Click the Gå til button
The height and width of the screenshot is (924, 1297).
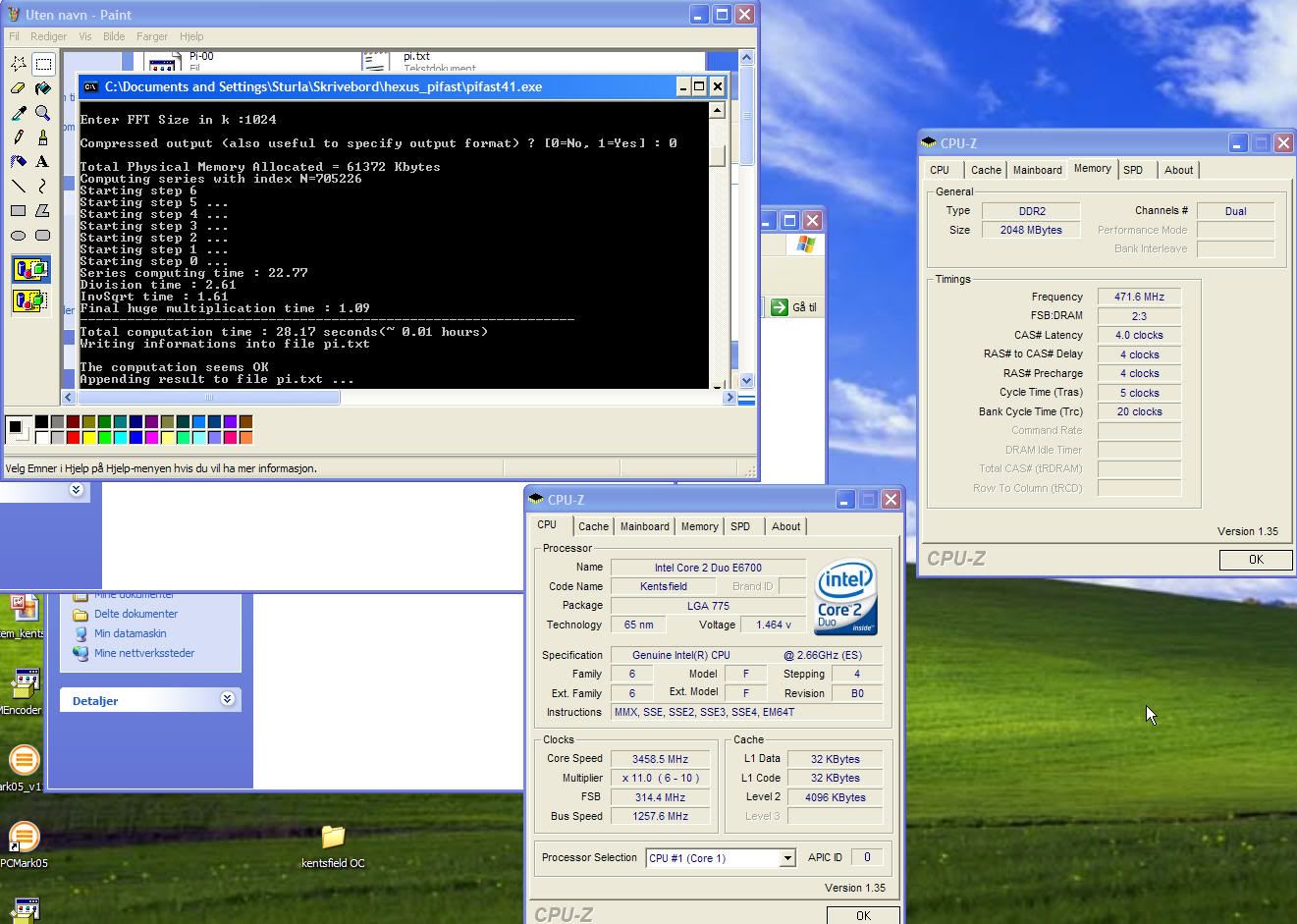pyautogui.click(x=794, y=307)
